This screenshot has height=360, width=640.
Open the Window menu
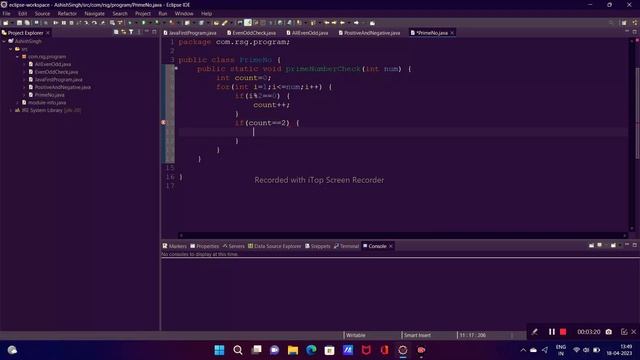point(184,13)
